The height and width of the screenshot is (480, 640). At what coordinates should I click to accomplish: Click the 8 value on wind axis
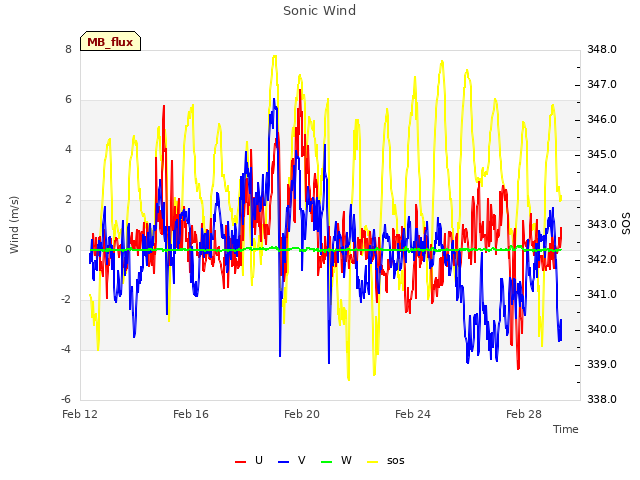pyautogui.click(x=68, y=49)
